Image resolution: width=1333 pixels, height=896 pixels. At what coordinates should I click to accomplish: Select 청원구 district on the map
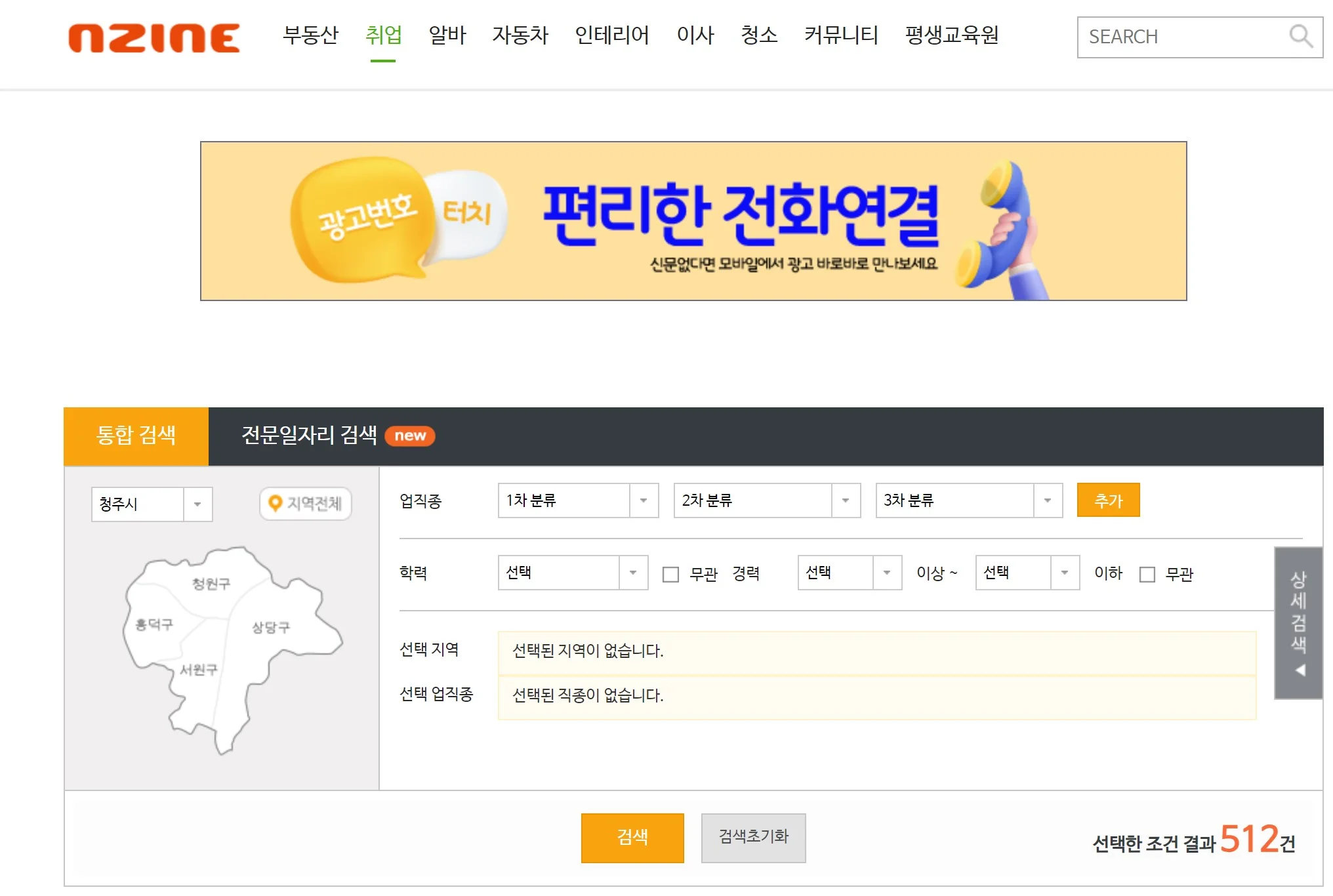pyautogui.click(x=211, y=583)
